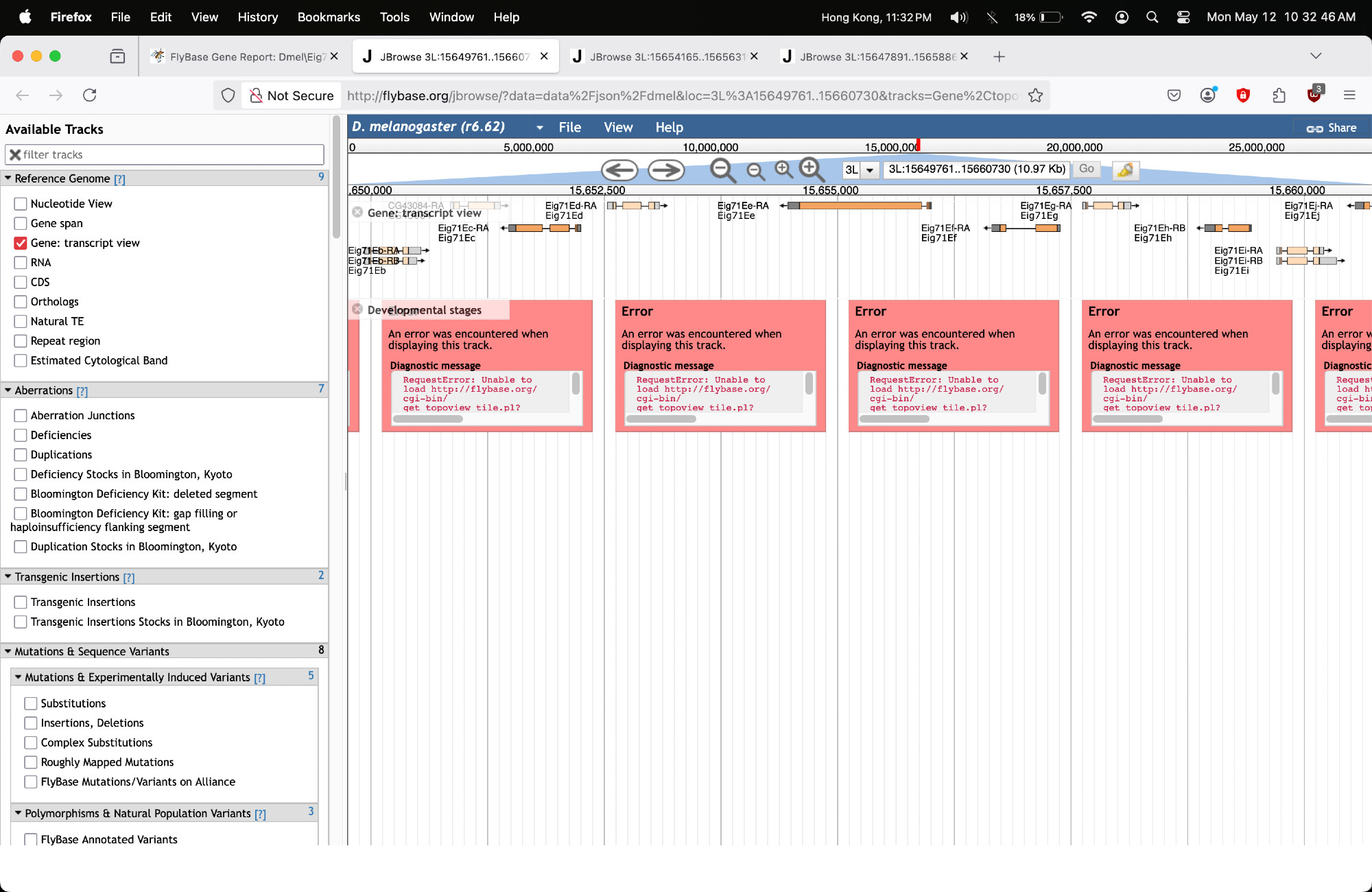
Task: Bookmark this page with the star icon
Action: [x=1035, y=95]
